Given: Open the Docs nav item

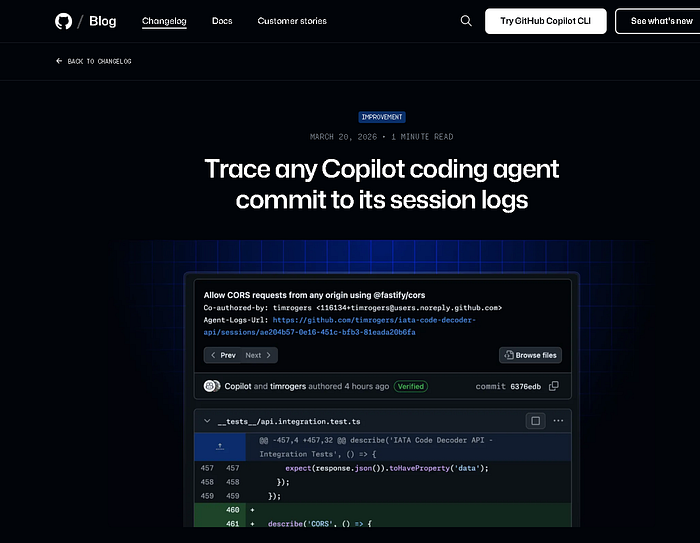Looking at the screenshot, I should point(222,21).
